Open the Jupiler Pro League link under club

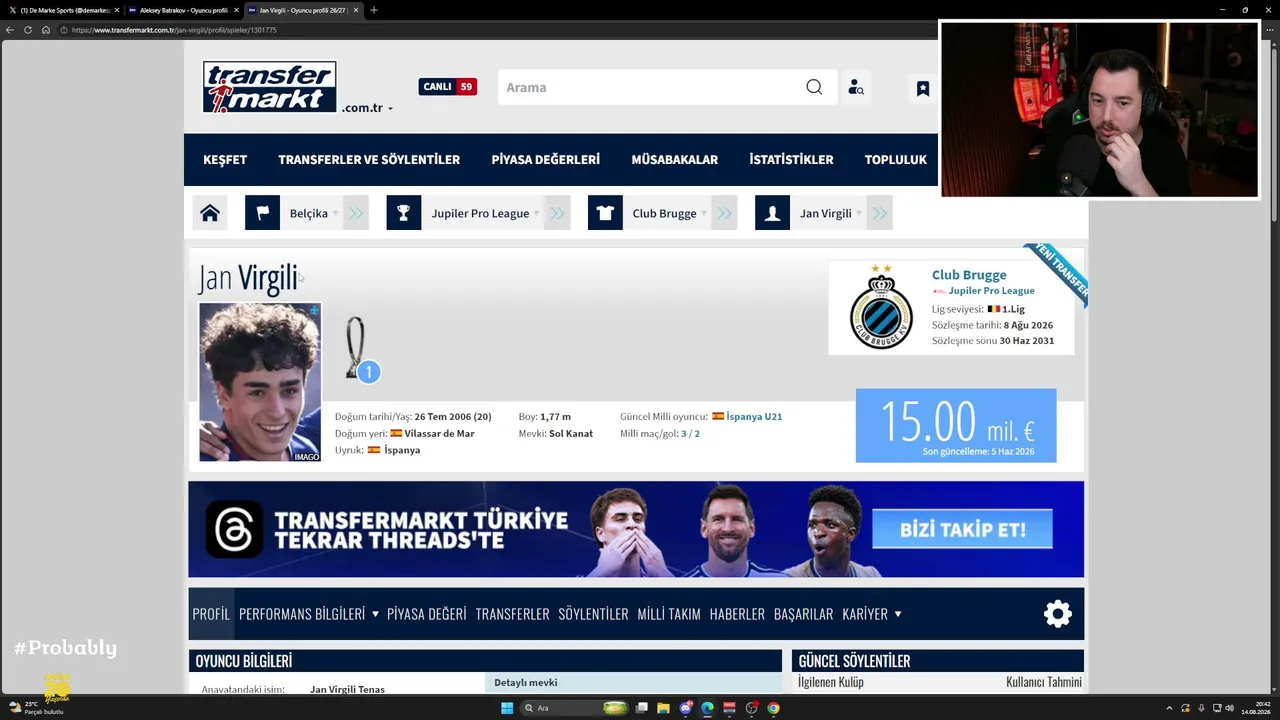pos(991,291)
